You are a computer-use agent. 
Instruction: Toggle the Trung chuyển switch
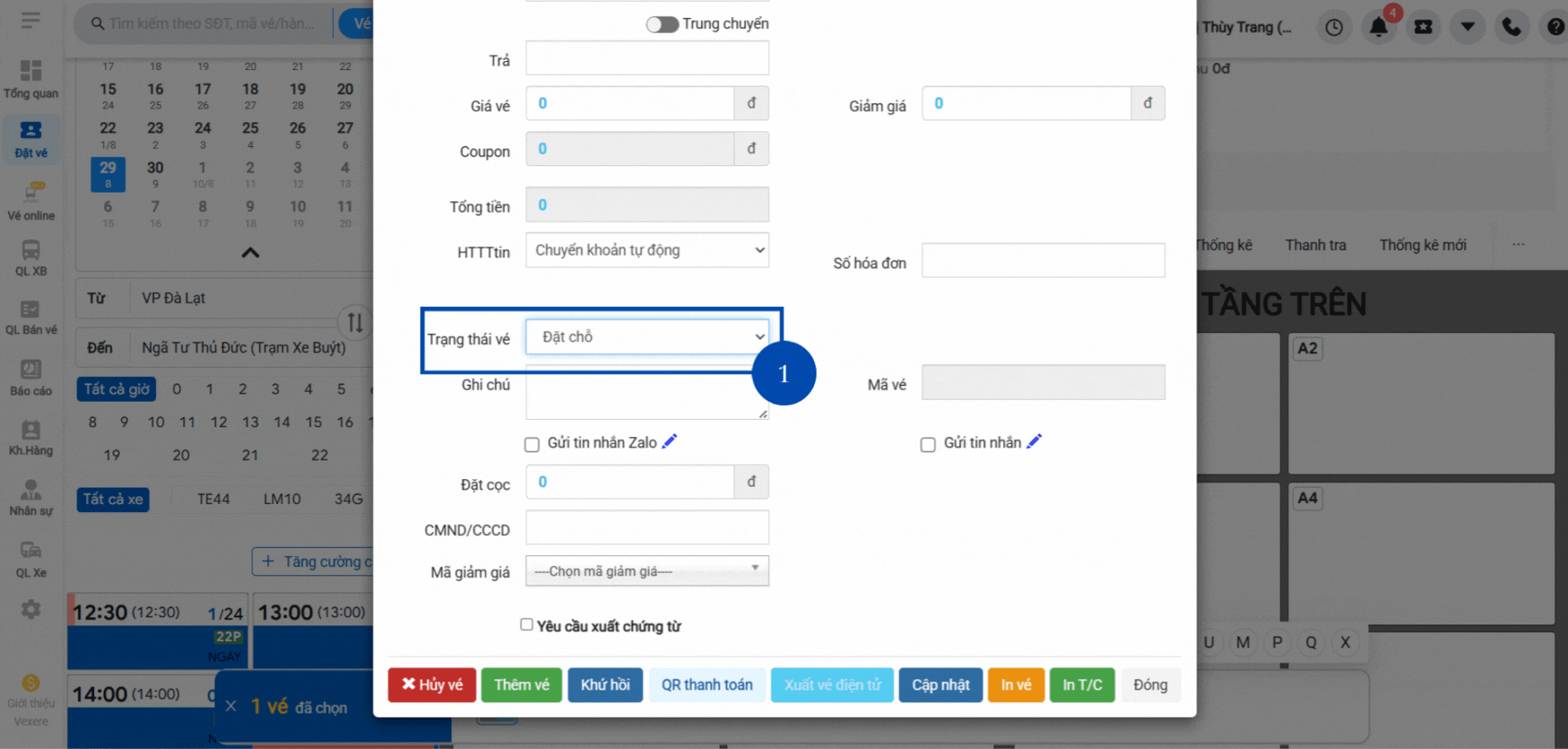(662, 24)
